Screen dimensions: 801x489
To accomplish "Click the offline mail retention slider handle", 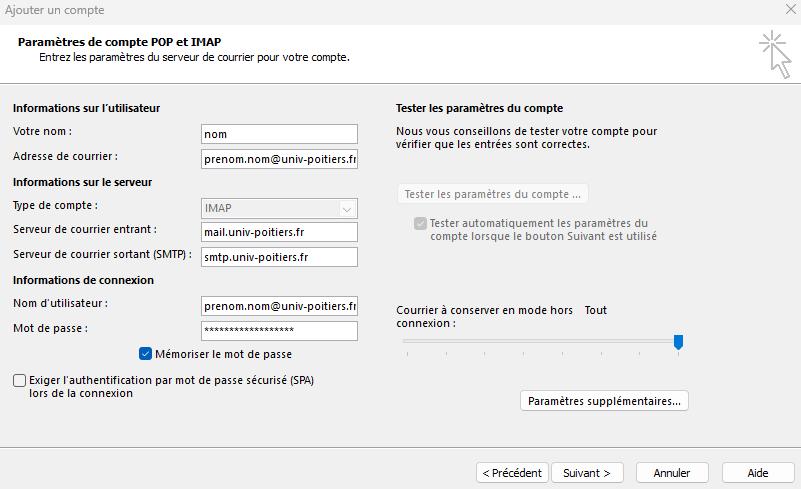I will [x=678, y=342].
